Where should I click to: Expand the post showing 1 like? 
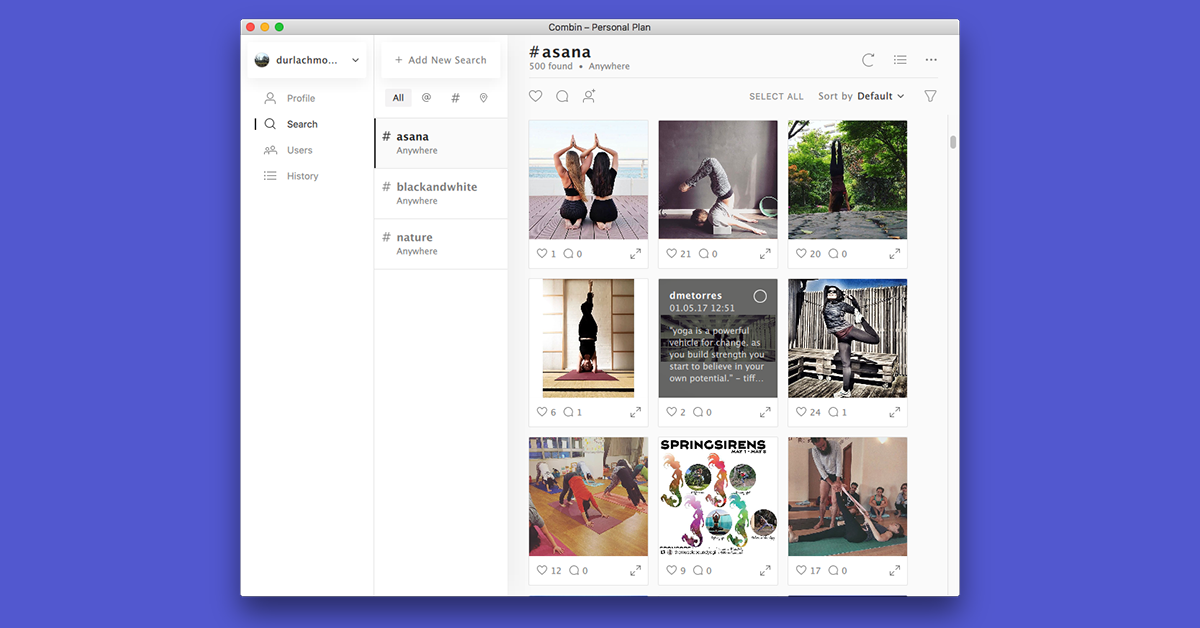coord(635,254)
